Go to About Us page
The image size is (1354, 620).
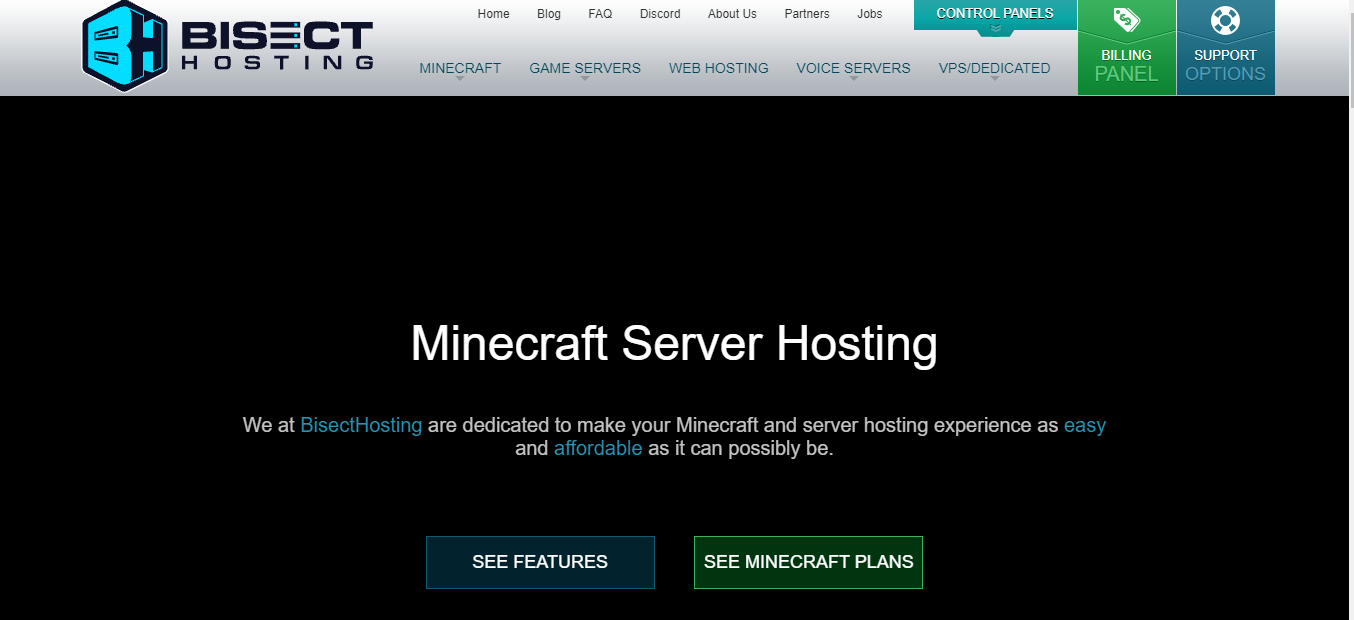pos(732,14)
